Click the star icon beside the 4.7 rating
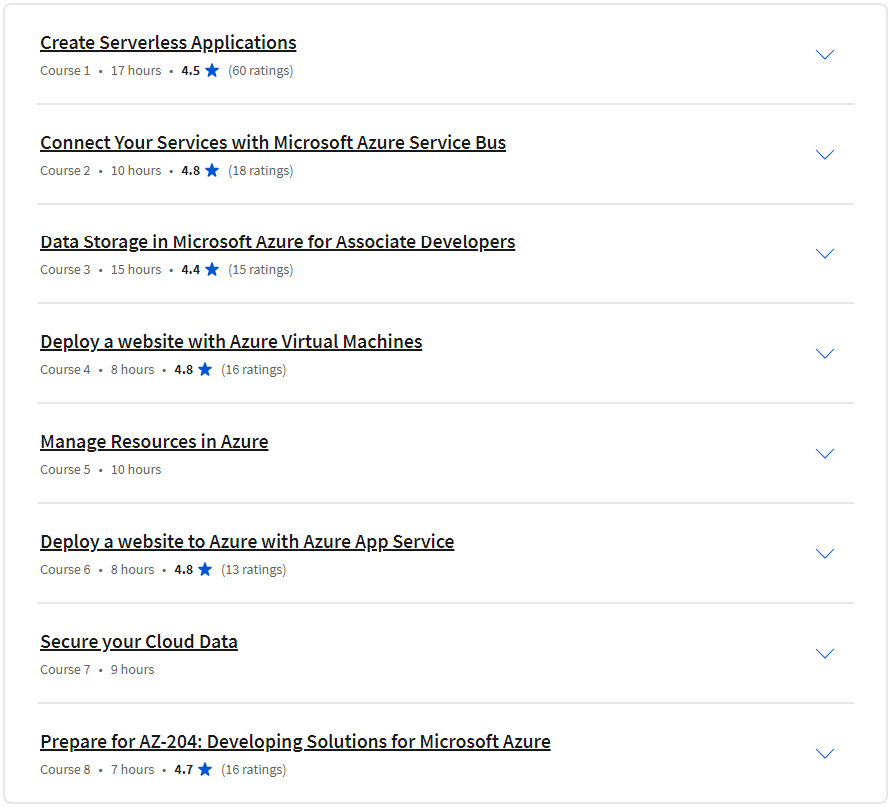Screen dimensions: 896x807 (x=205, y=769)
